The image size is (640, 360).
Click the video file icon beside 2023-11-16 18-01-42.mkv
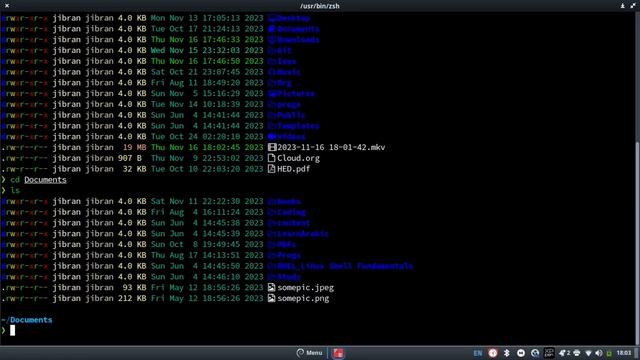pos(272,147)
